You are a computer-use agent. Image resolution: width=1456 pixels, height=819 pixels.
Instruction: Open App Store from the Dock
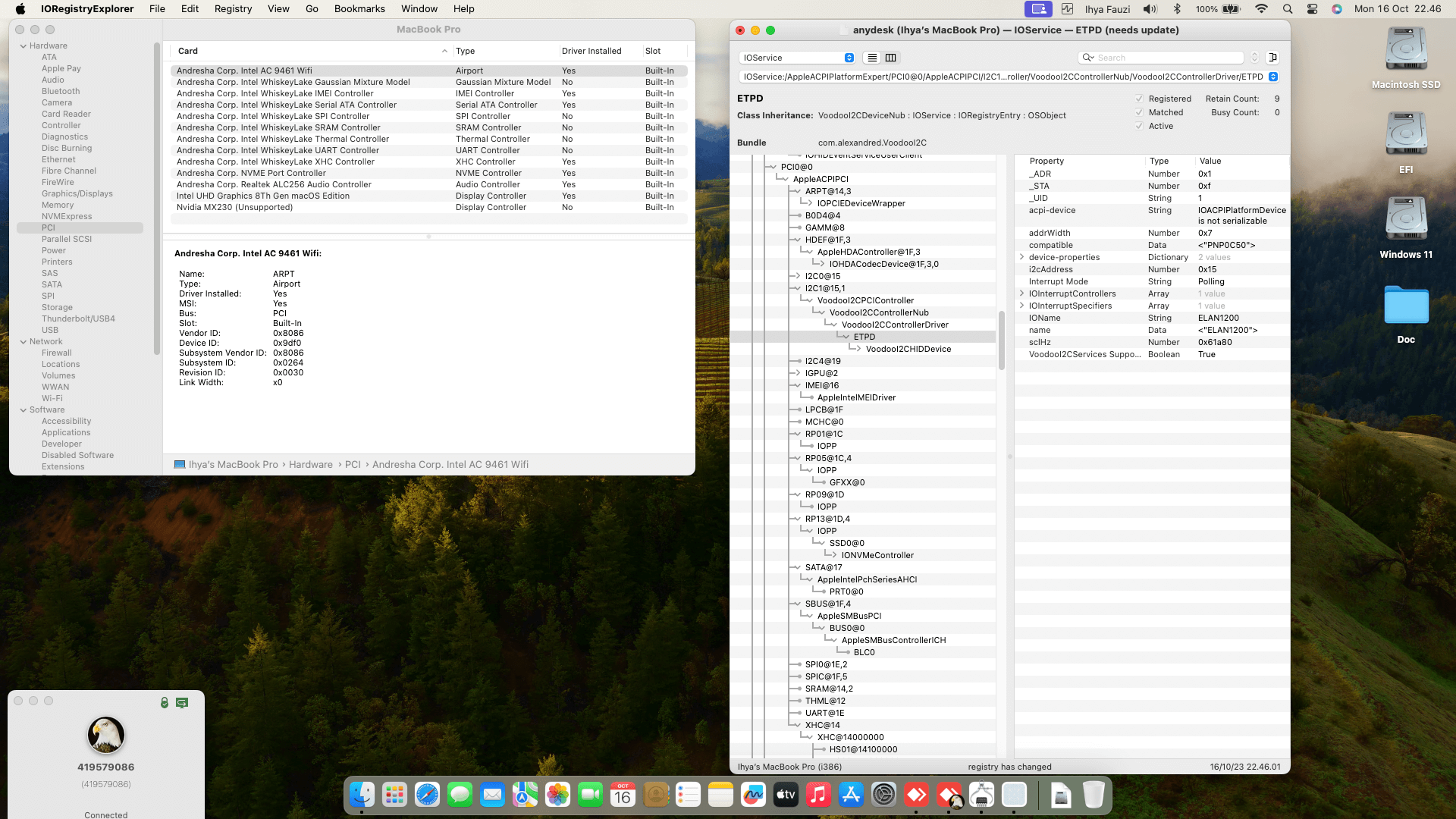(851, 795)
